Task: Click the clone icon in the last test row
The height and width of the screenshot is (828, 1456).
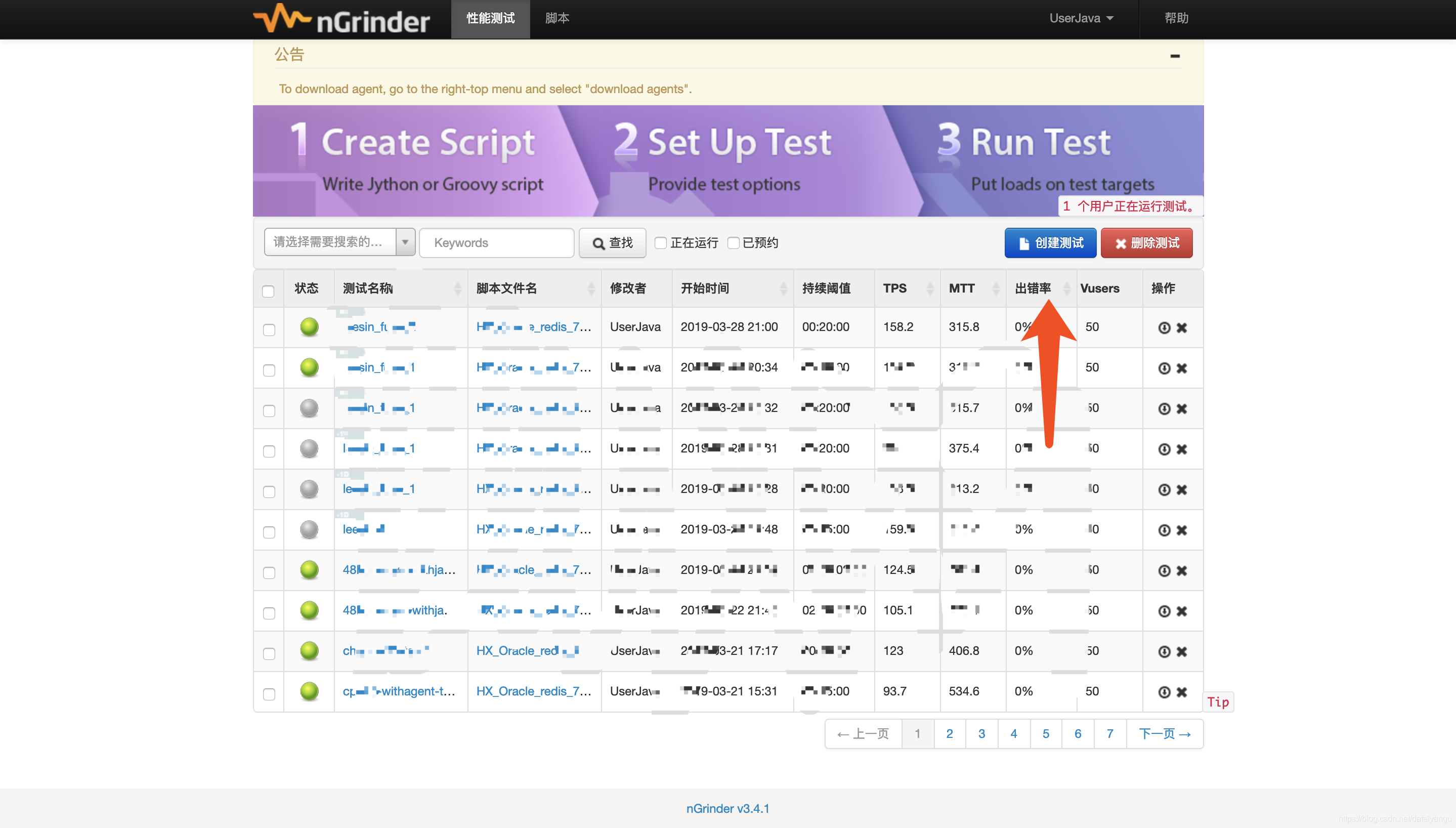Action: tap(1164, 692)
